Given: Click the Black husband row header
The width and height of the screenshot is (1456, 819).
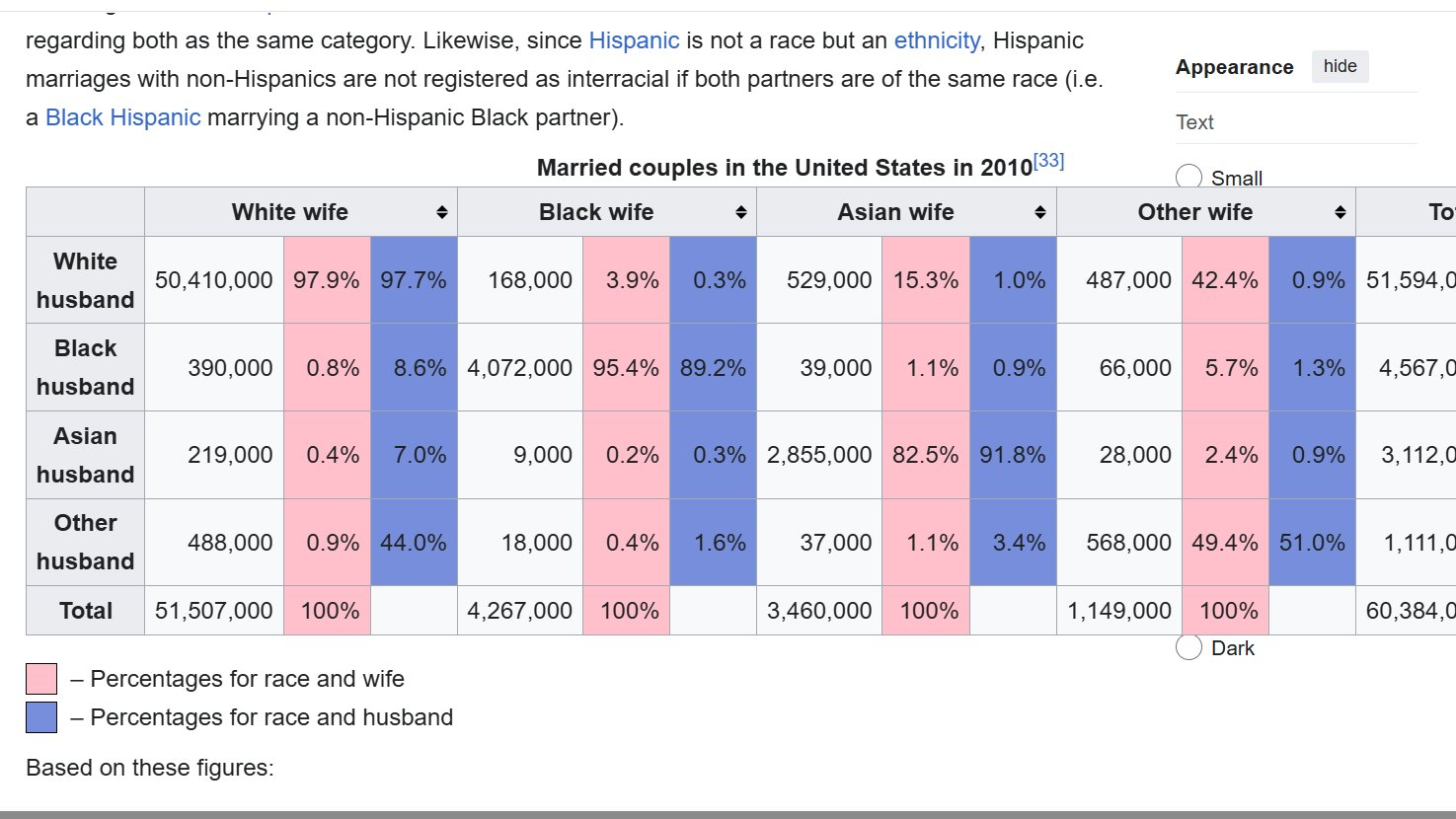Looking at the screenshot, I should pos(85,367).
